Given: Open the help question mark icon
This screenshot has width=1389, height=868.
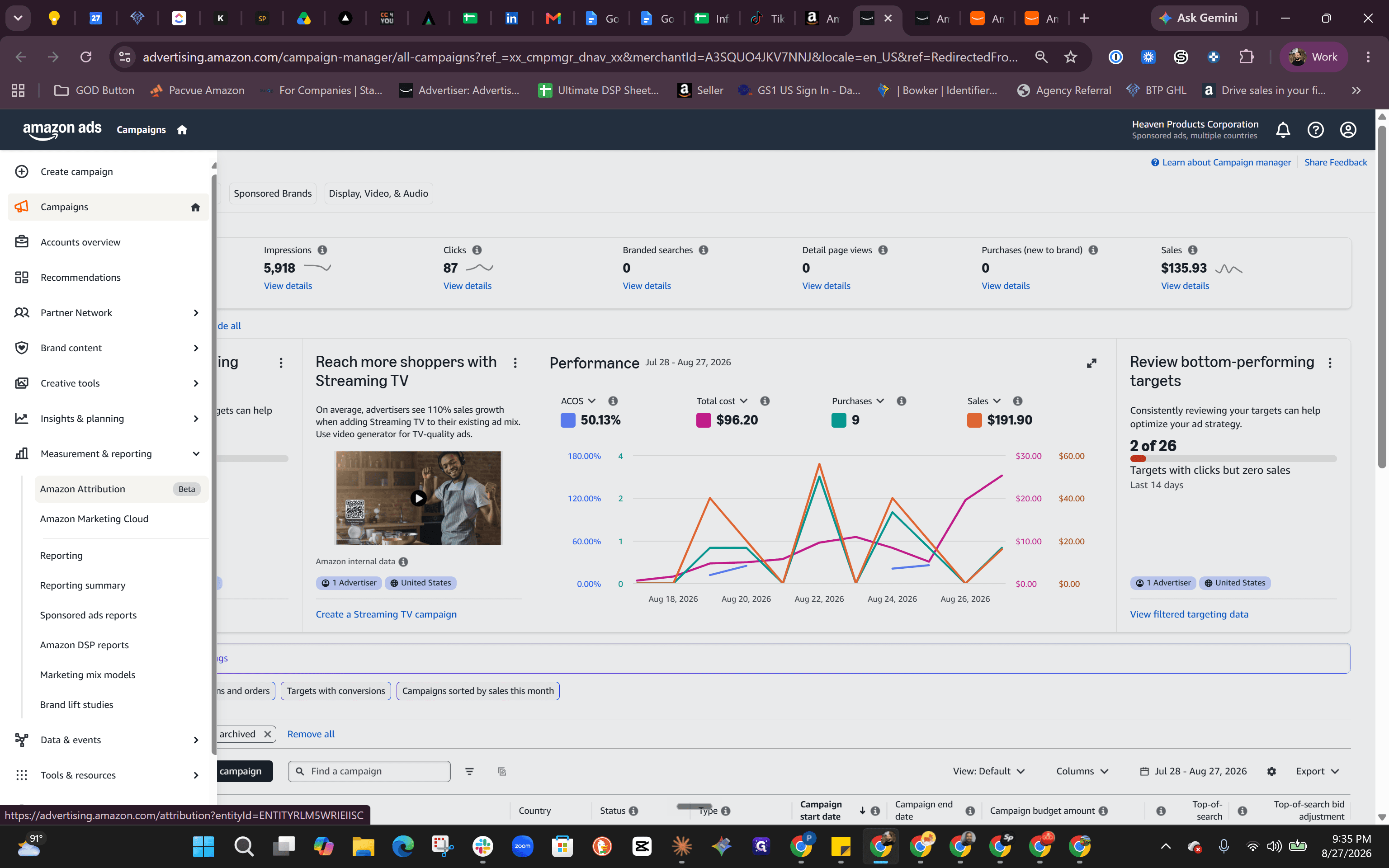Looking at the screenshot, I should (x=1316, y=130).
